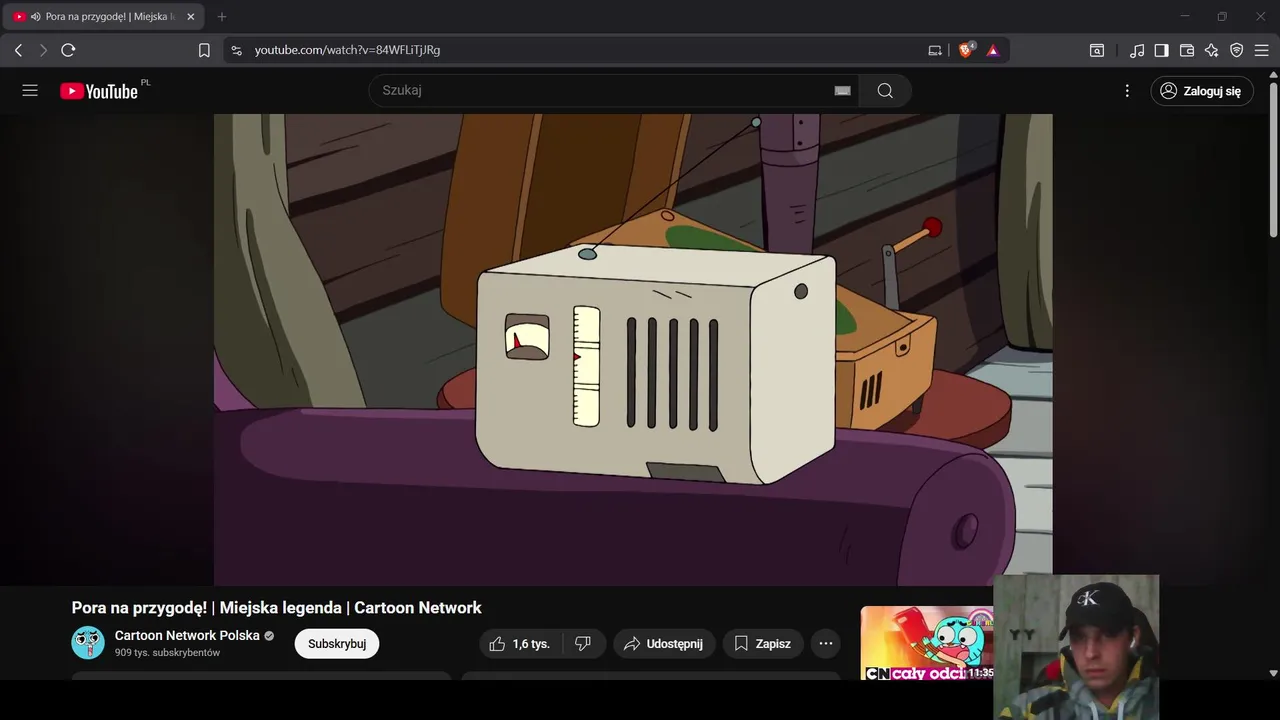Go to YouTube home via logo
Image resolution: width=1280 pixels, height=720 pixels.
pos(99,91)
